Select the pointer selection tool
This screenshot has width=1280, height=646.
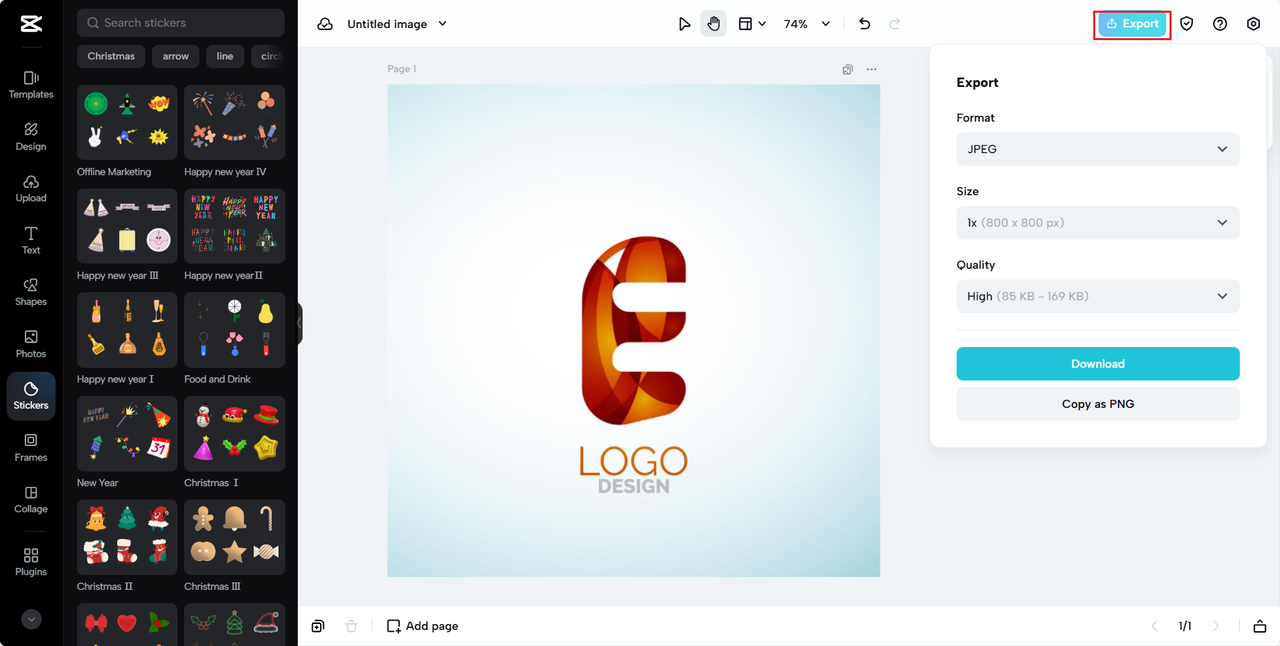tap(684, 24)
